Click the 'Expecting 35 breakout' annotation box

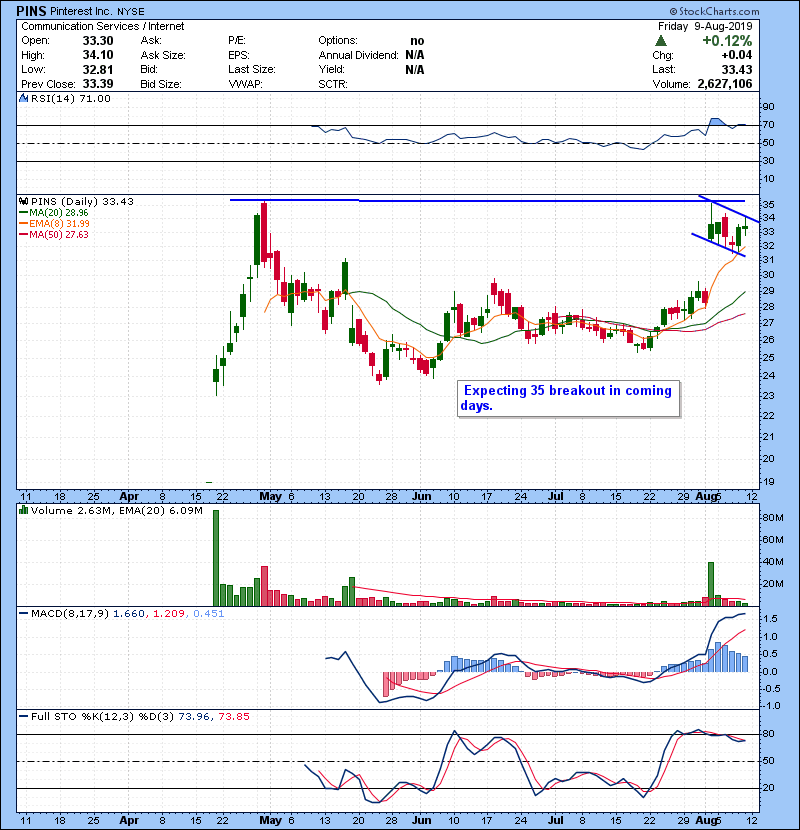[568, 399]
